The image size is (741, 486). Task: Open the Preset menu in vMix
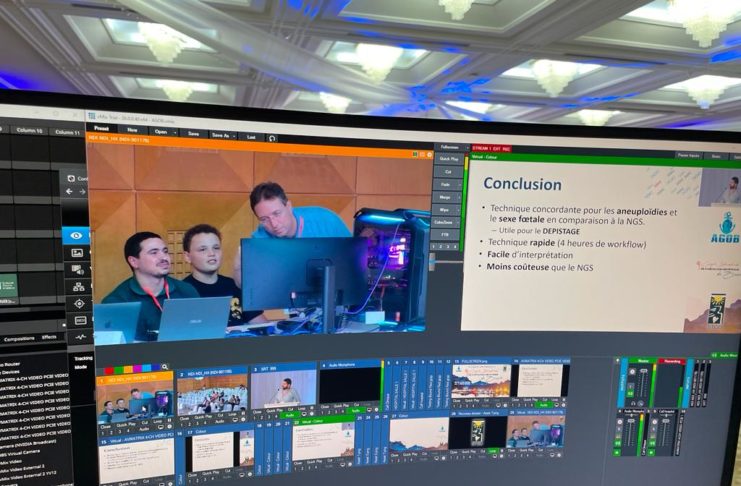[101, 129]
